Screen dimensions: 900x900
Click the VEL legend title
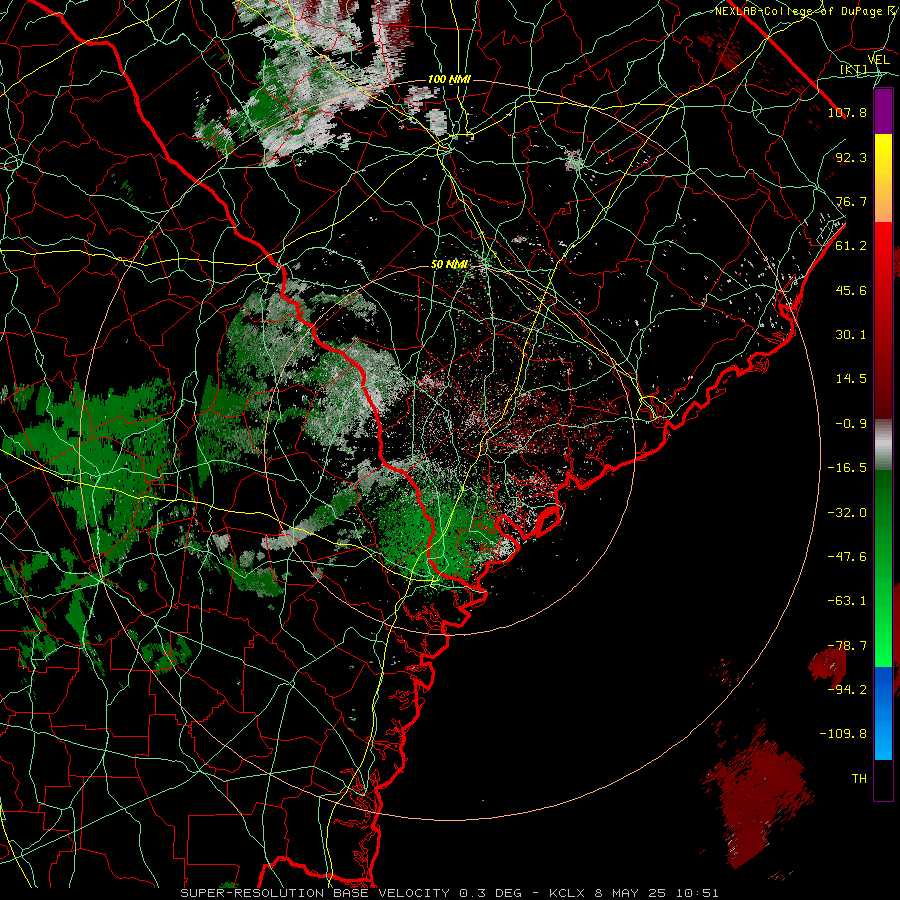point(878,60)
